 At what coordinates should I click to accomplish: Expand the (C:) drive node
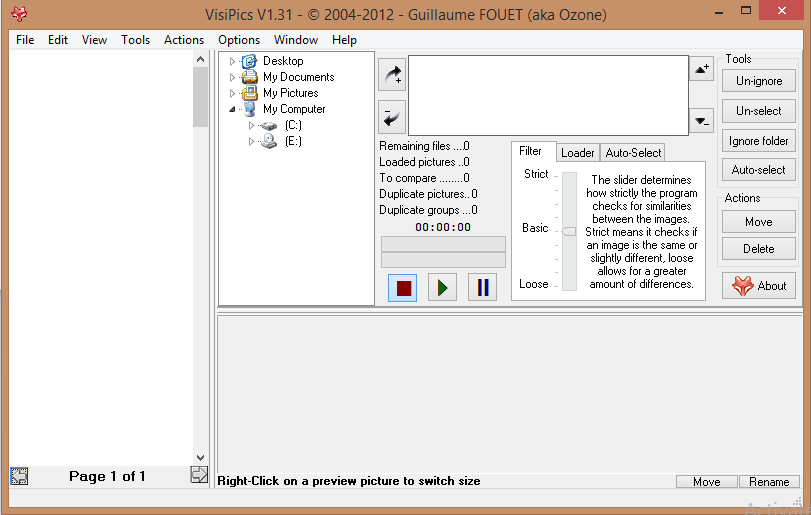click(252, 126)
